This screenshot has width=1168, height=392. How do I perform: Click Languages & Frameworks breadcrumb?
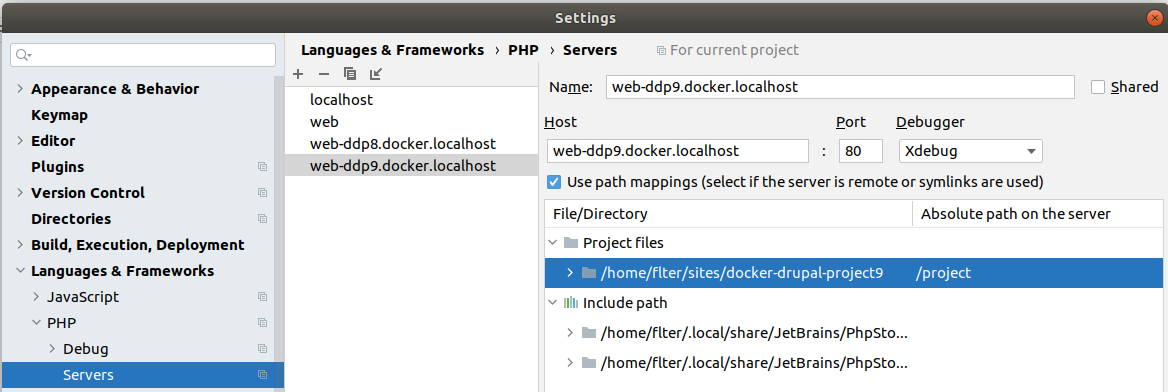393,51
